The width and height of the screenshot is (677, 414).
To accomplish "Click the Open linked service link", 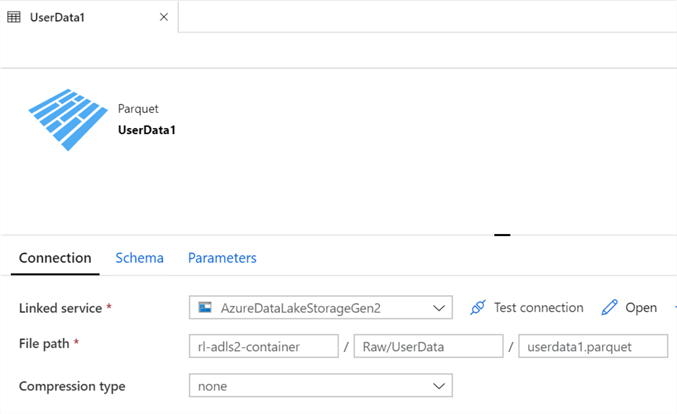I will [x=640, y=308].
